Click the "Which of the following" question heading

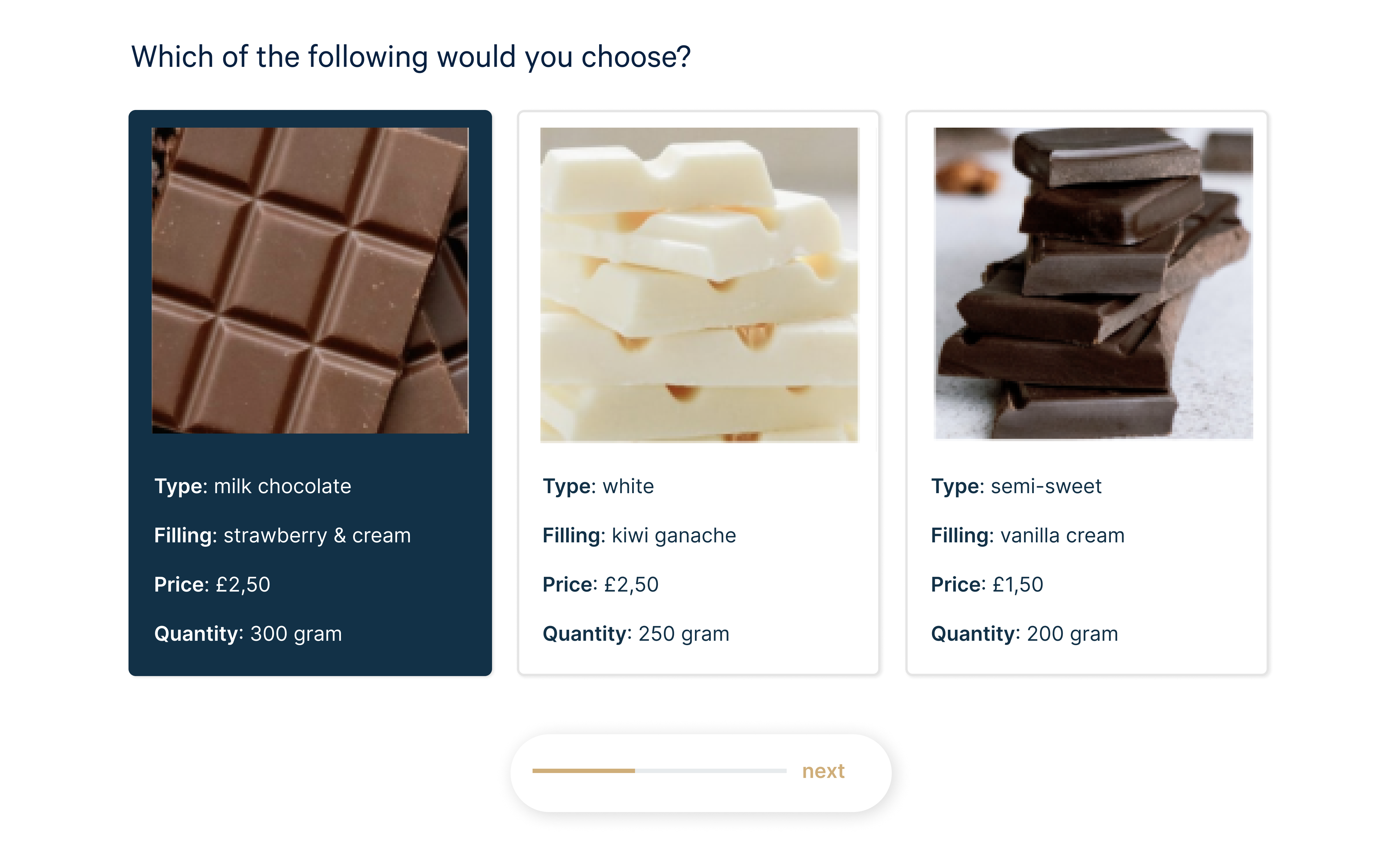pos(411,57)
